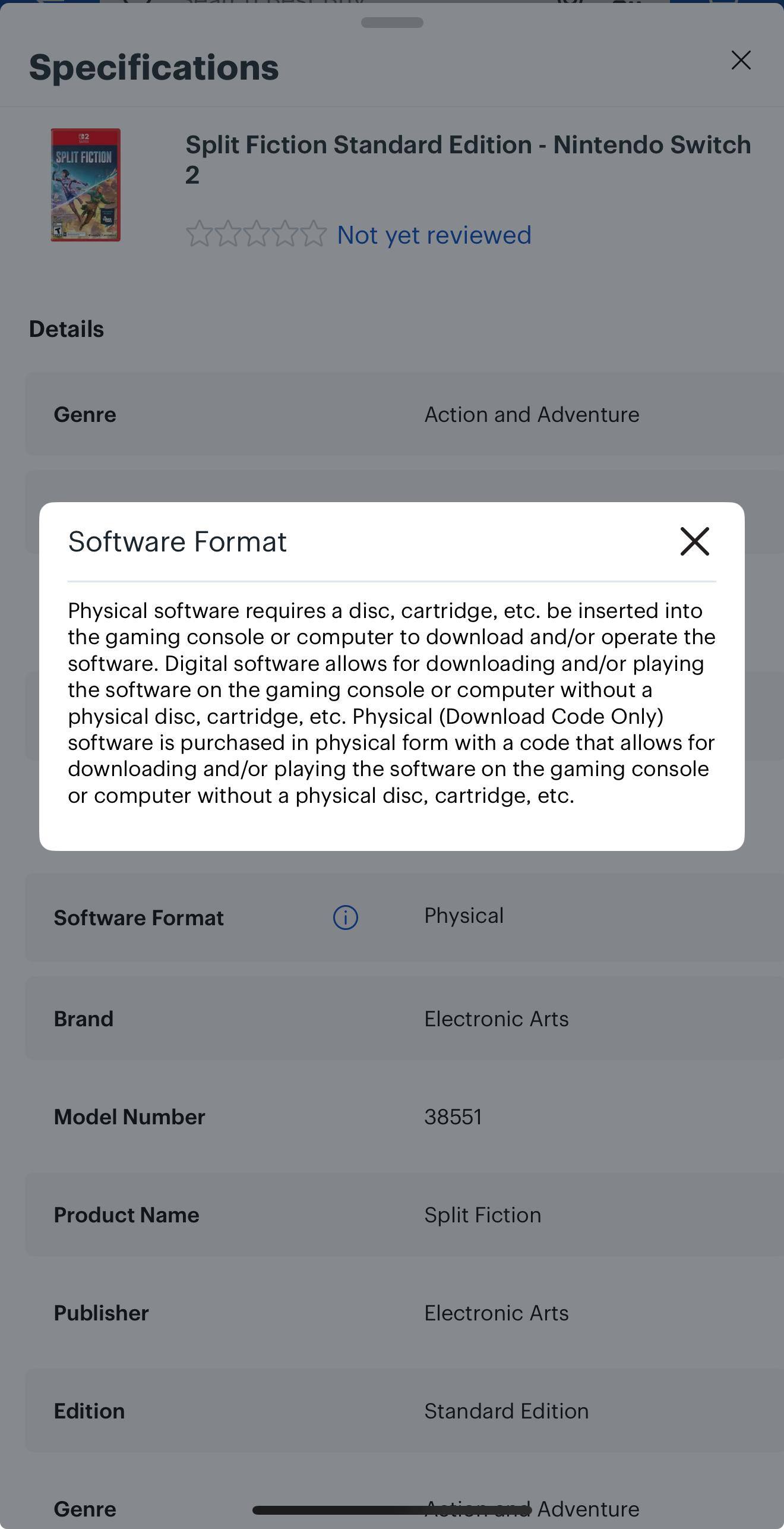
Task: Tap the 'Details' section heading
Action: [x=67, y=329]
